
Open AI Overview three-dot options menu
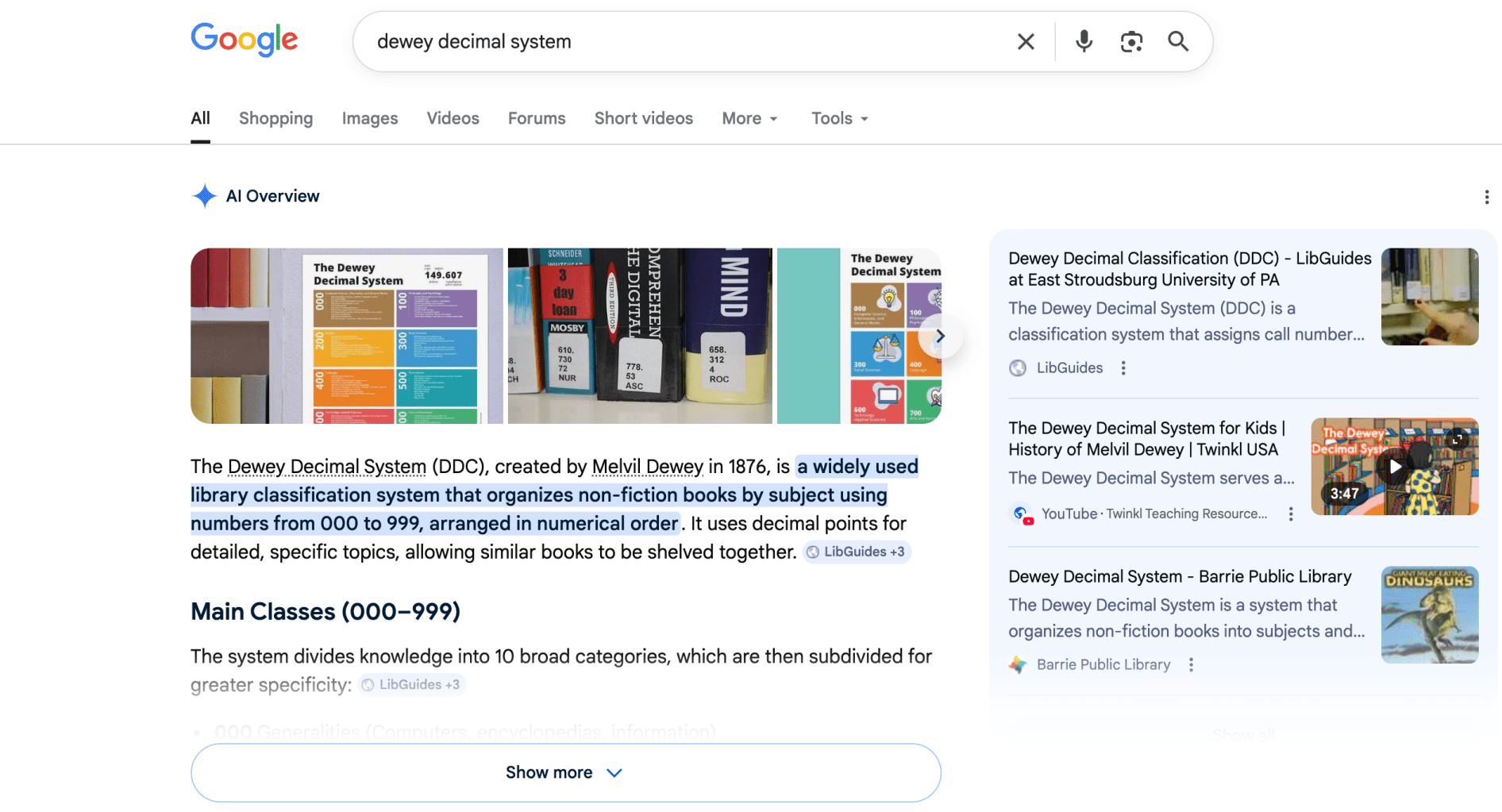tap(1486, 197)
